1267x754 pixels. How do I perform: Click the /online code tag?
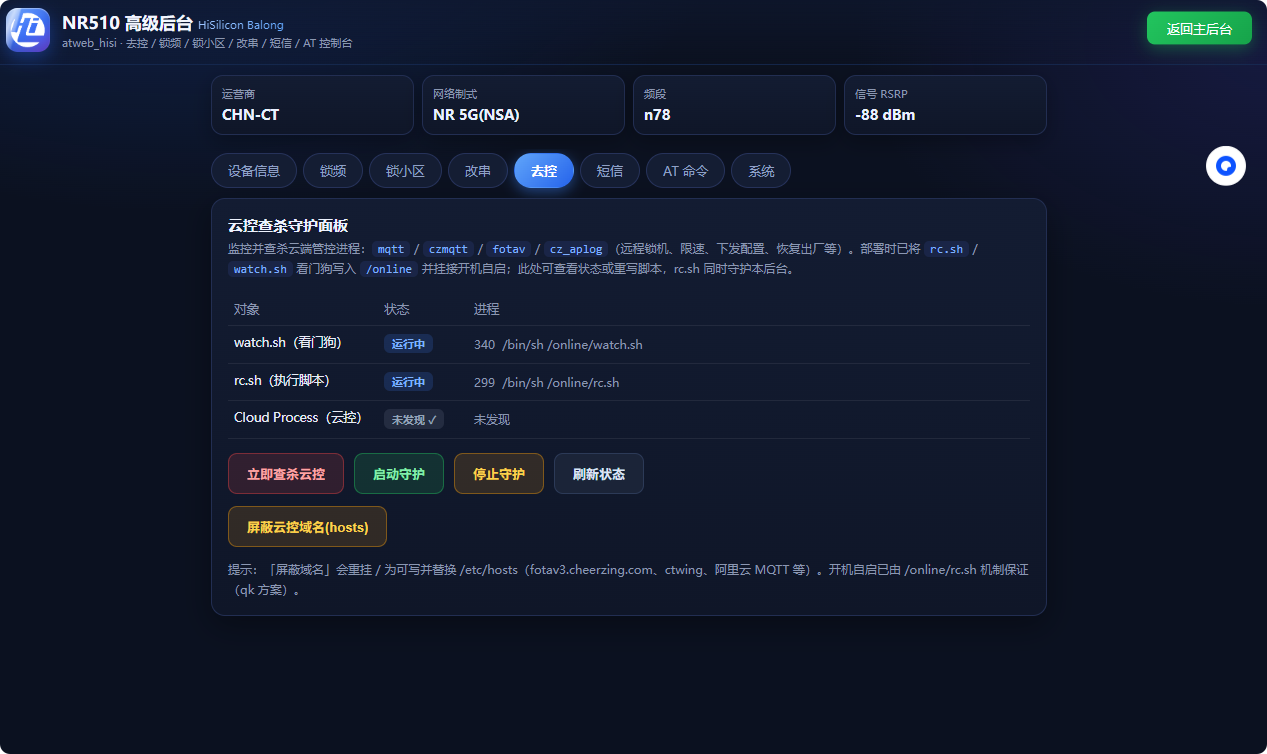(x=388, y=269)
